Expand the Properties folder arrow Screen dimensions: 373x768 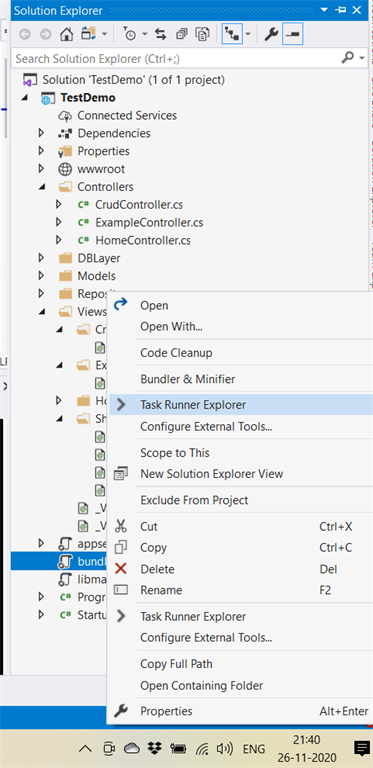[41, 151]
